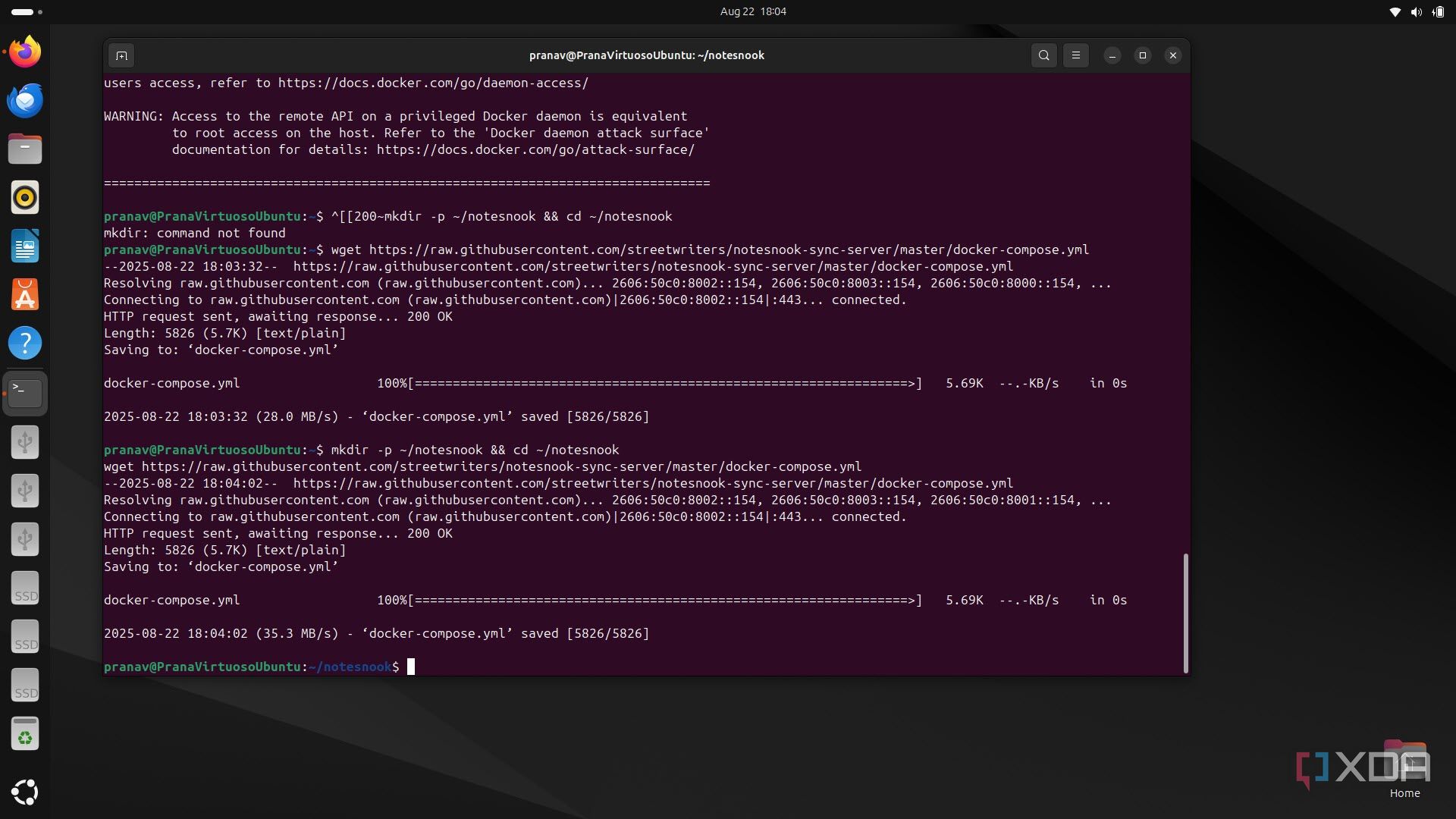
Task: Select the Terminal icon in dock
Action: pos(25,394)
